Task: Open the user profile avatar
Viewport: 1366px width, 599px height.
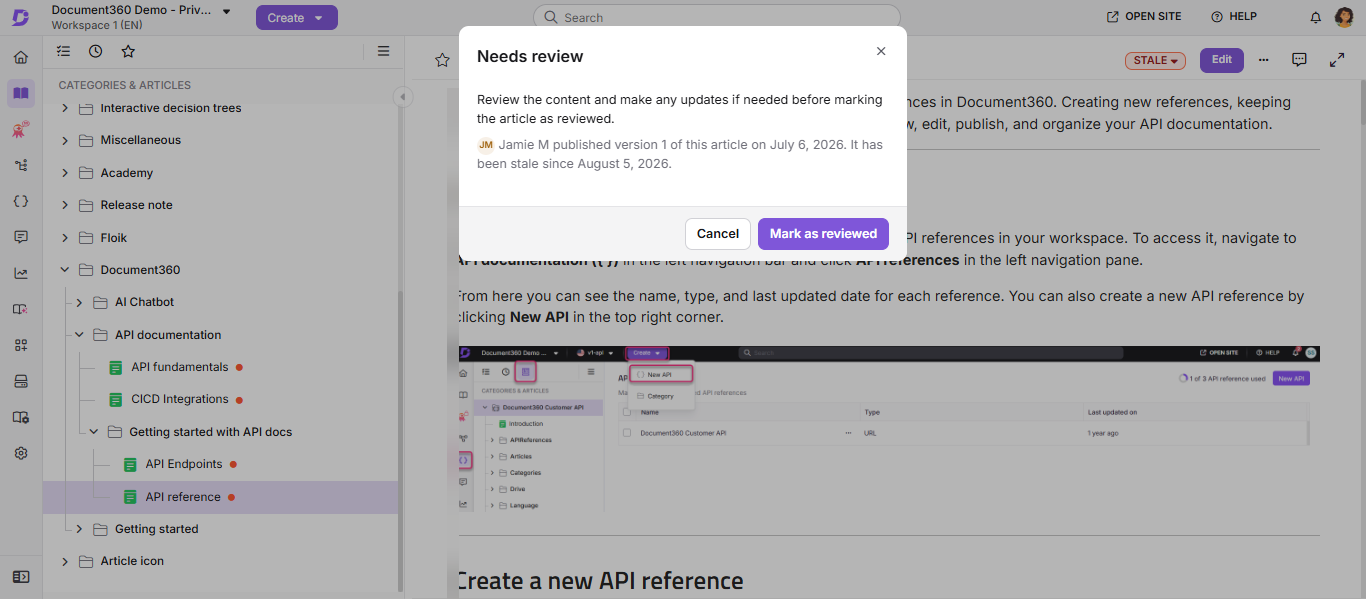Action: point(1345,17)
